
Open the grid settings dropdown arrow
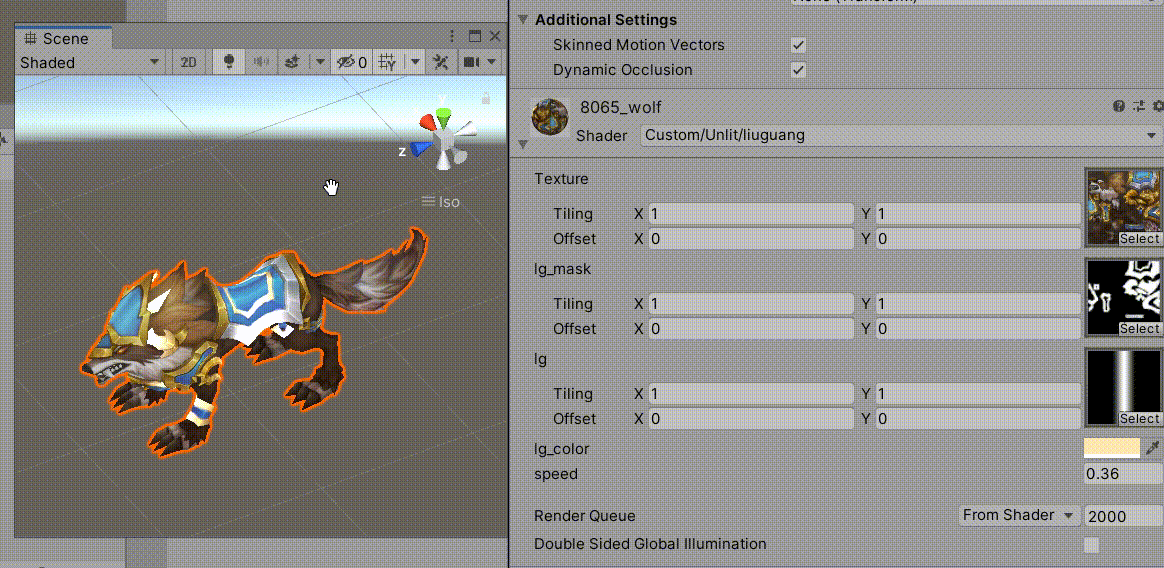pos(415,62)
